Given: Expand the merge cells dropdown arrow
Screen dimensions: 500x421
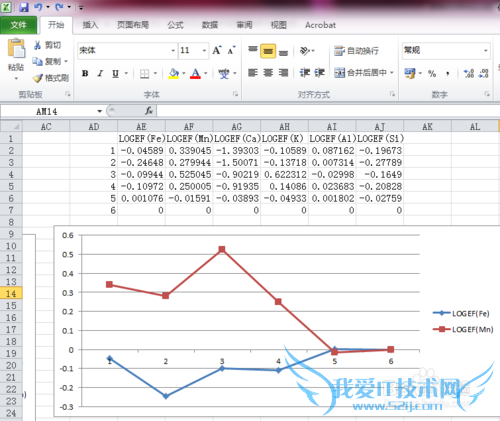Looking at the screenshot, I should click(x=392, y=73).
